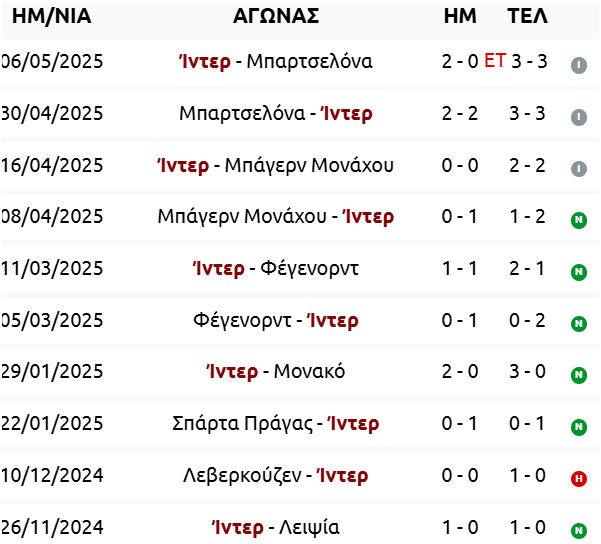Click green win icon for 05/03/2025 match
The width and height of the screenshot is (601, 544).
pyautogui.click(x=579, y=324)
